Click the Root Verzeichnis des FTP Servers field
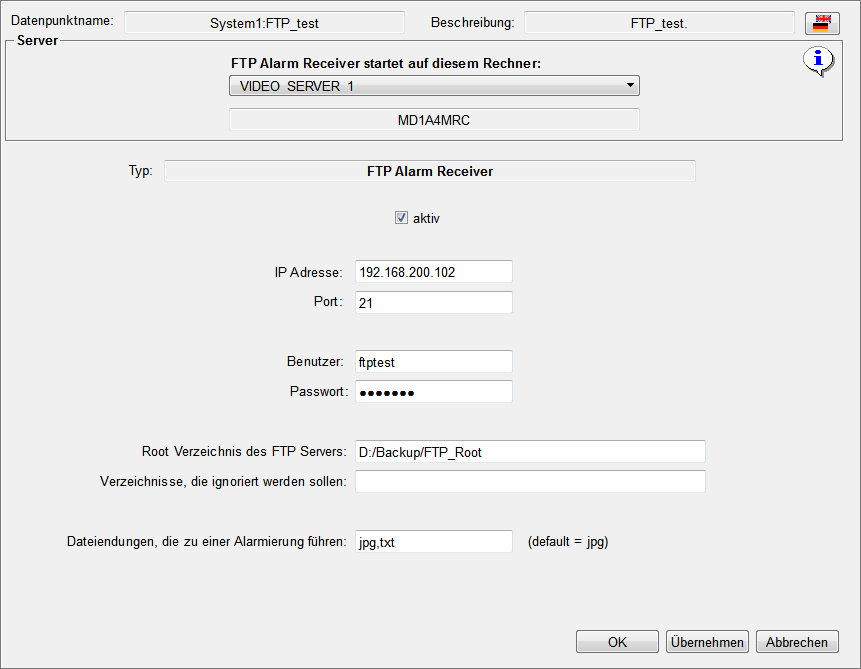861x669 pixels. pos(530,451)
